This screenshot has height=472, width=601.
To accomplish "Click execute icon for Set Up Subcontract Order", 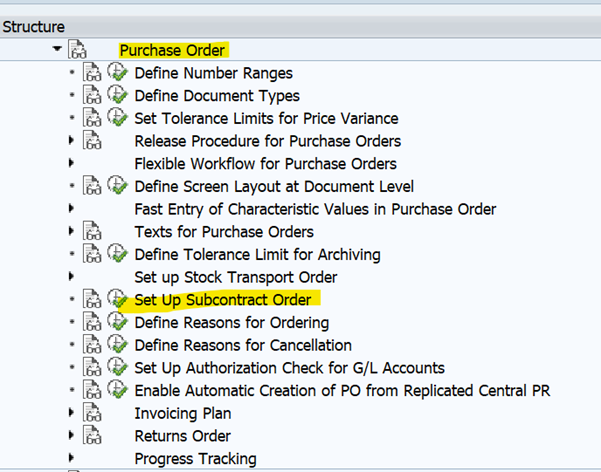I will click(117, 300).
